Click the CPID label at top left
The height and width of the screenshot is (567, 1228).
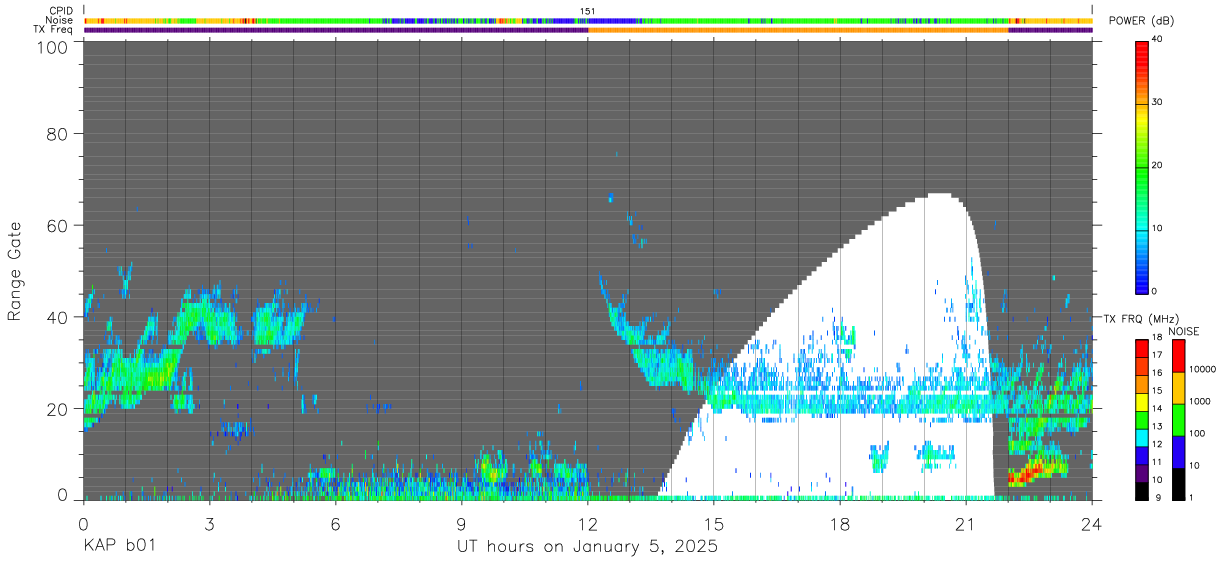[61, 11]
